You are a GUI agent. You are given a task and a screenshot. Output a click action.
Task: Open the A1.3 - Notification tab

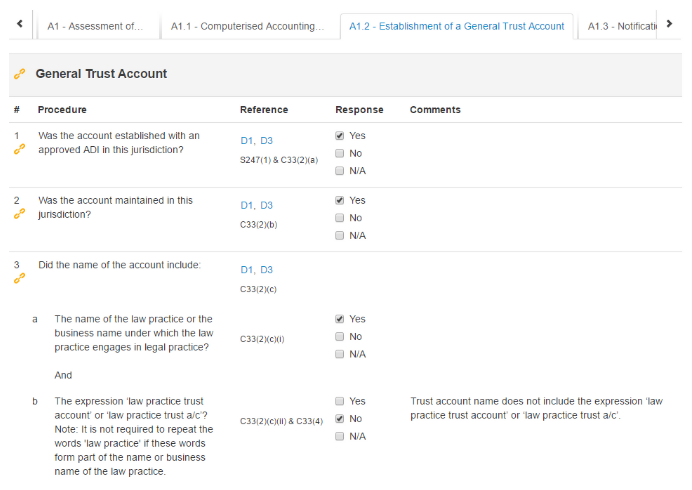tap(620, 26)
